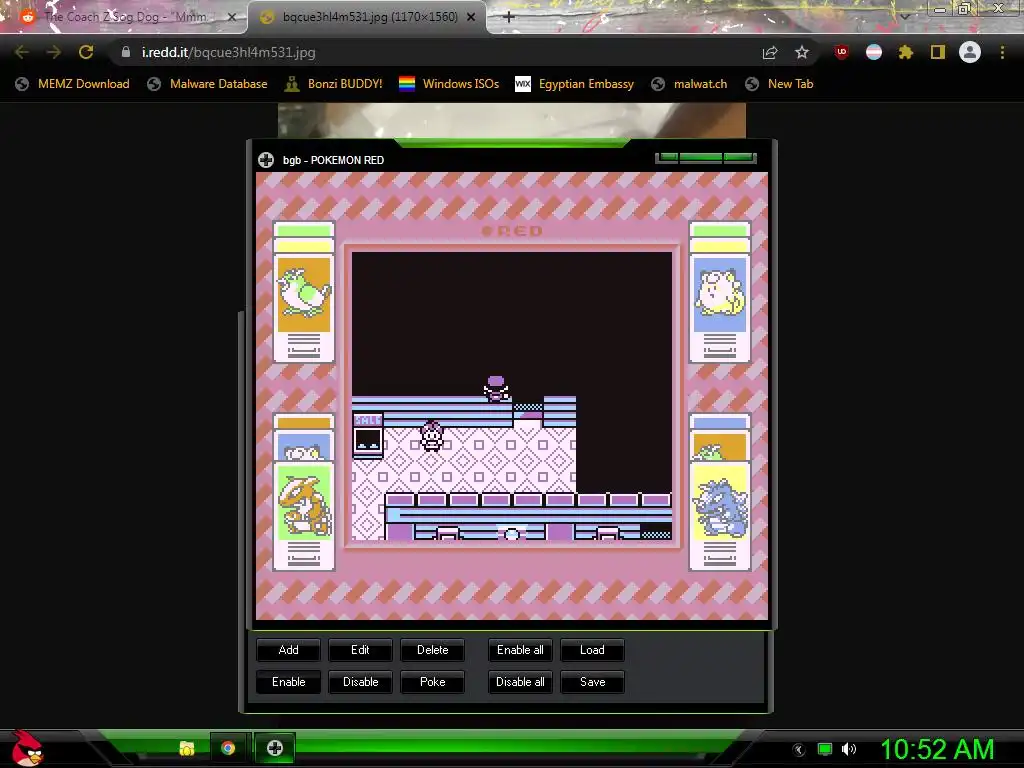Close The Coach Z Sog Dog tab
This screenshot has width=1024, height=768.
231,17
